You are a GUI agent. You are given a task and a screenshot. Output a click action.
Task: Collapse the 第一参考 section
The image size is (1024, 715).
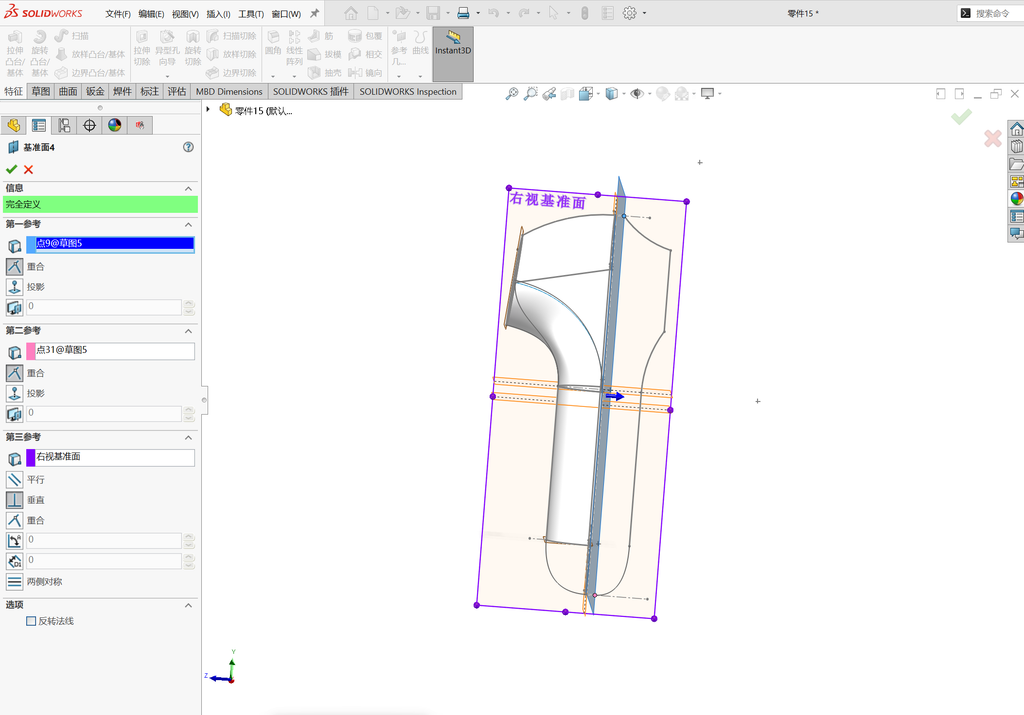[188, 224]
